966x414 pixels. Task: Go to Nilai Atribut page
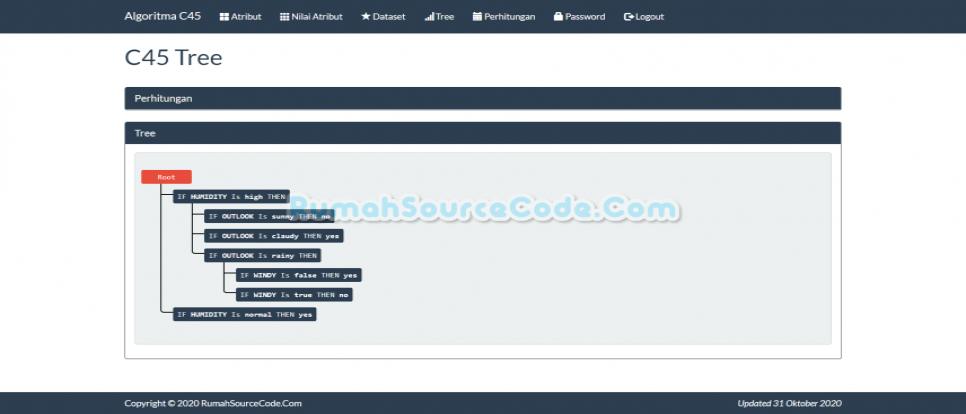pyautogui.click(x=311, y=17)
